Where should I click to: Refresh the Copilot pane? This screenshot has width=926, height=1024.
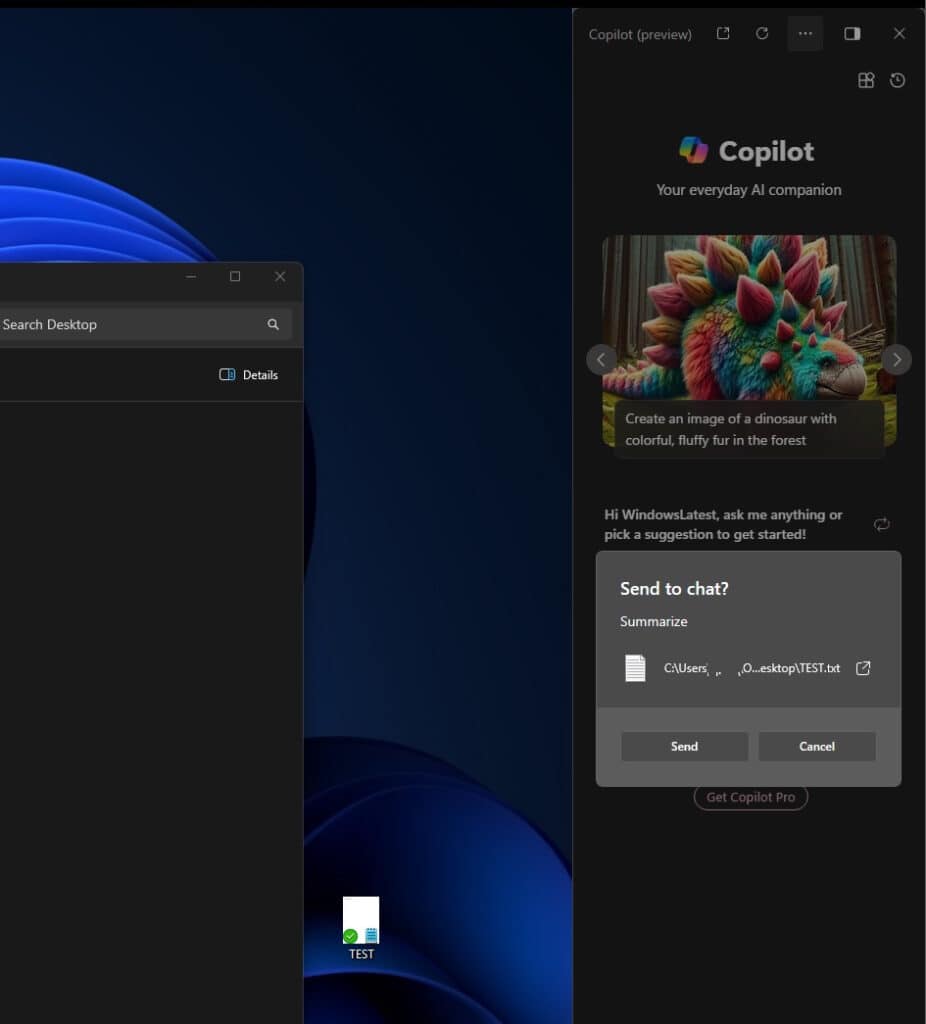(x=762, y=33)
